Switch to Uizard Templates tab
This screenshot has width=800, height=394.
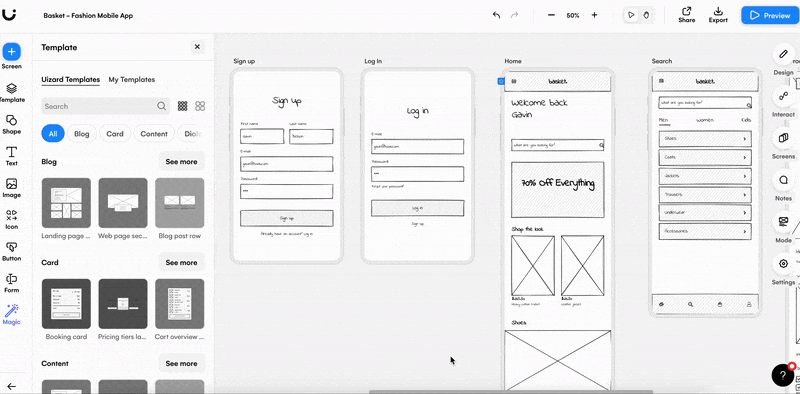point(70,80)
